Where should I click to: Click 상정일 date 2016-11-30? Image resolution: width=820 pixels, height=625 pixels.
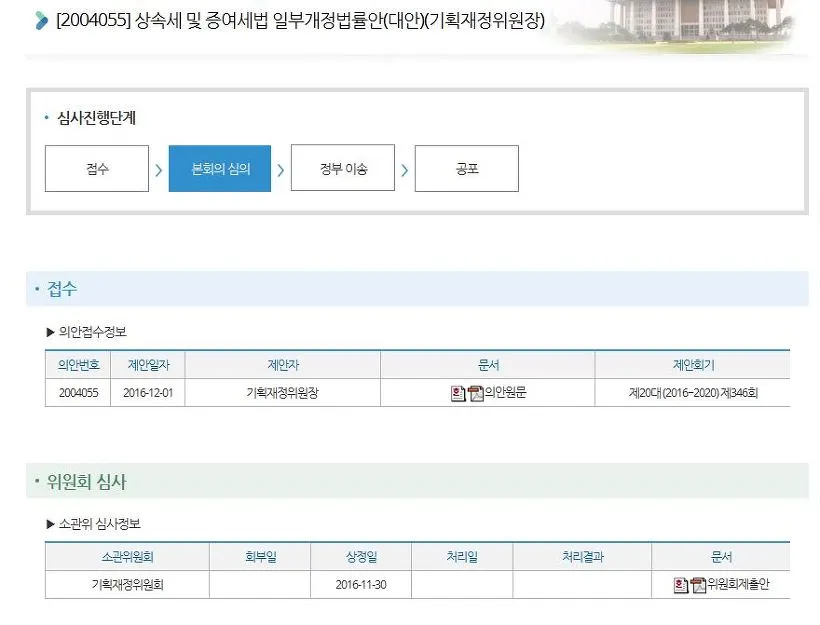click(361, 585)
